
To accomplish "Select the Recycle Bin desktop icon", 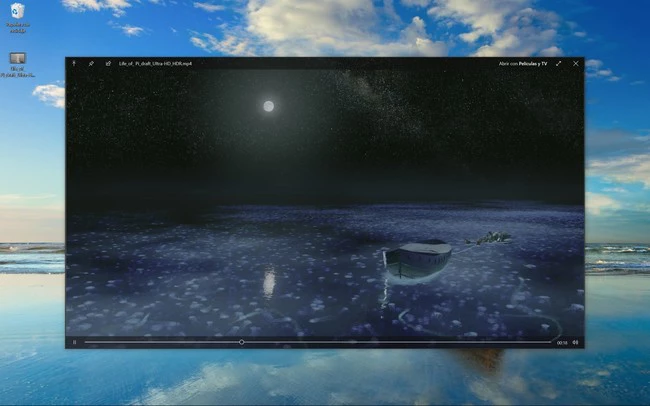I will [17, 18].
